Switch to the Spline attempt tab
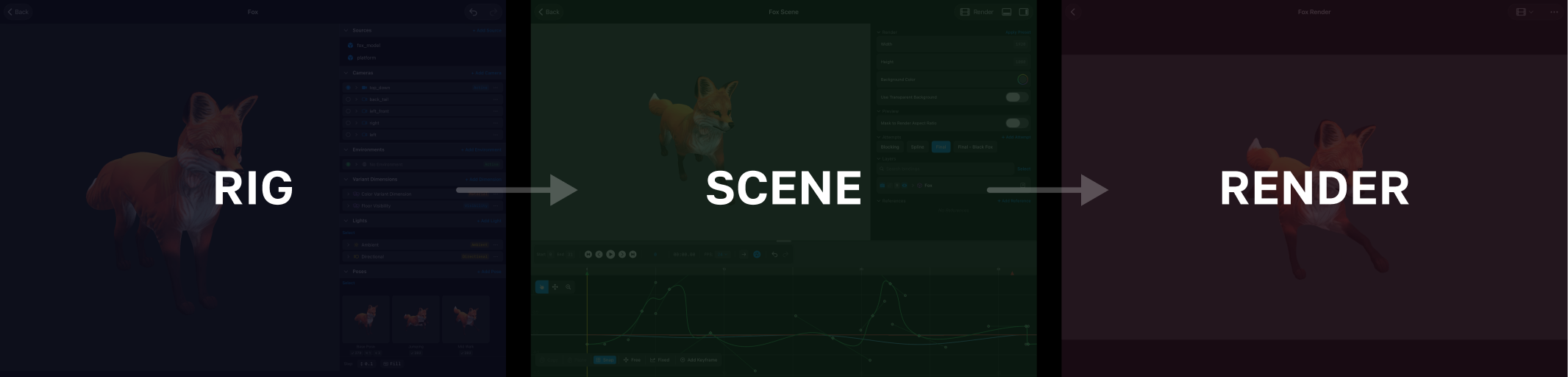 (917, 147)
